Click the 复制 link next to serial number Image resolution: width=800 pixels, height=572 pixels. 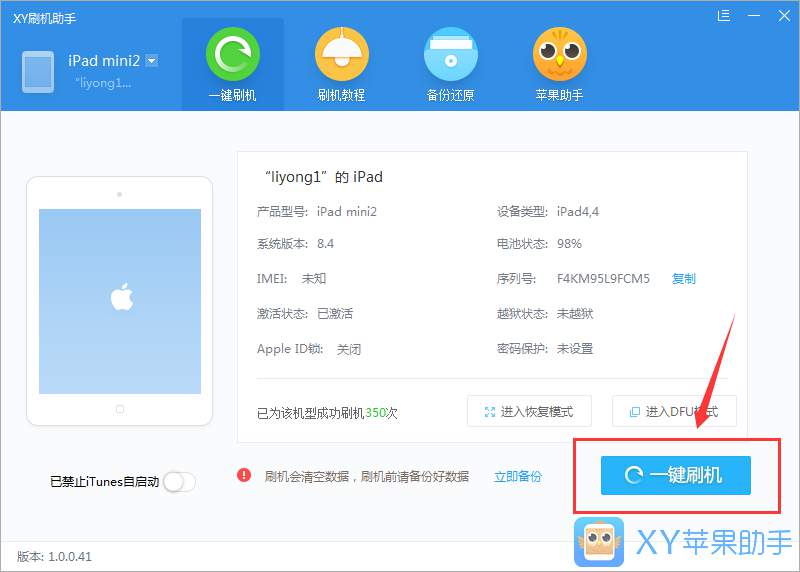click(x=684, y=279)
